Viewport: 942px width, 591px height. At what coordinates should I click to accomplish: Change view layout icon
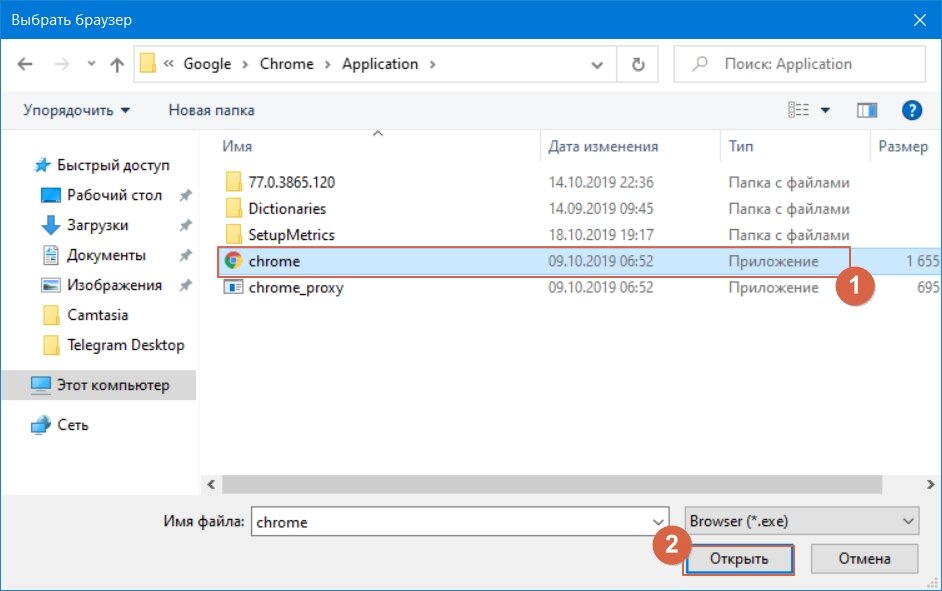798,110
